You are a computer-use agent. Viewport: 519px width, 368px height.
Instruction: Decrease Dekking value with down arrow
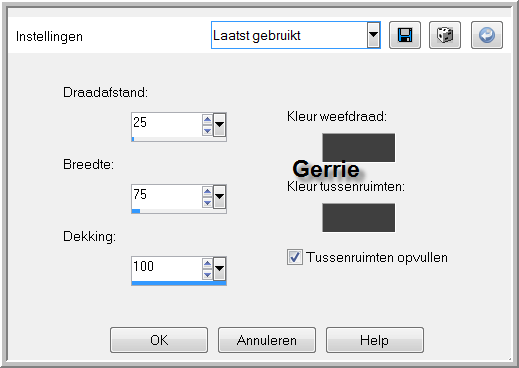[x=207, y=275]
